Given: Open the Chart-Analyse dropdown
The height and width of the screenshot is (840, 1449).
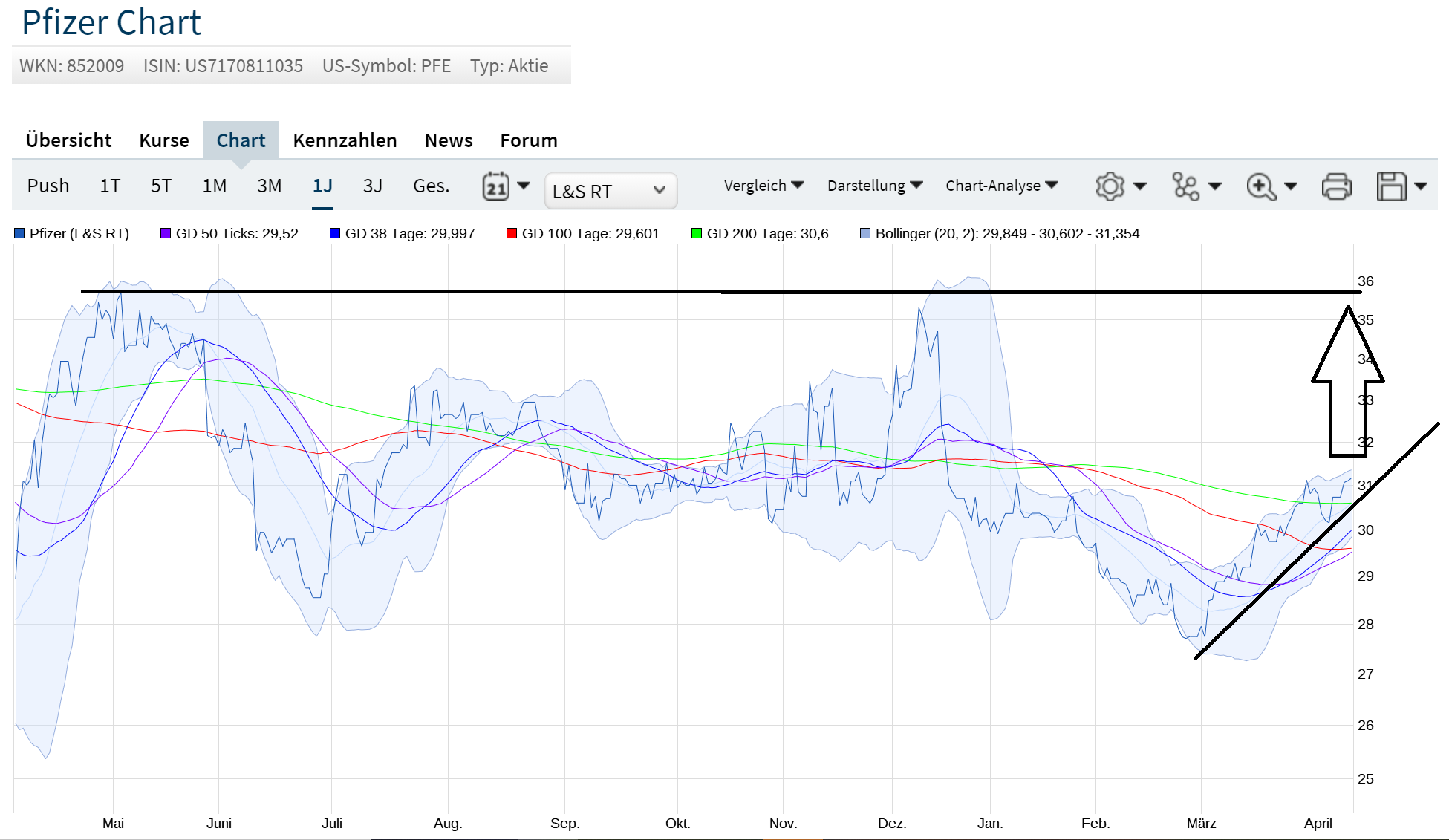Looking at the screenshot, I should (1000, 186).
